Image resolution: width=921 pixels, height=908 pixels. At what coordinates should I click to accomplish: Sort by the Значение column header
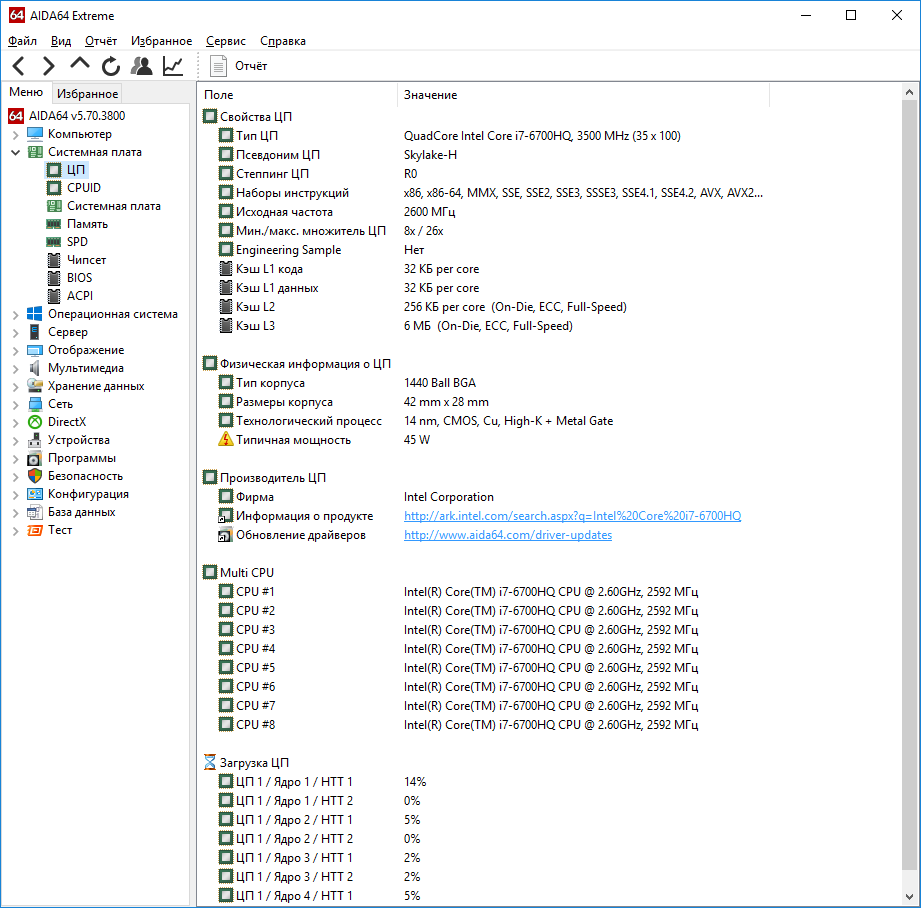pos(583,95)
